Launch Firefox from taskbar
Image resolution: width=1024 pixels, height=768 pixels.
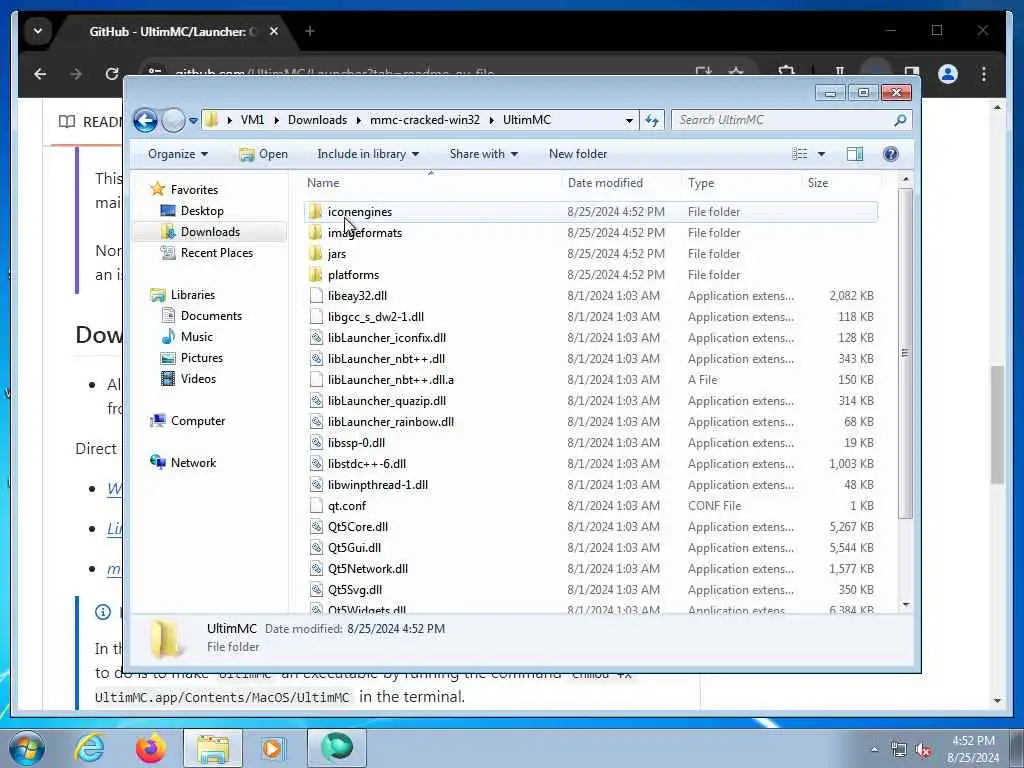click(x=150, y=748)
